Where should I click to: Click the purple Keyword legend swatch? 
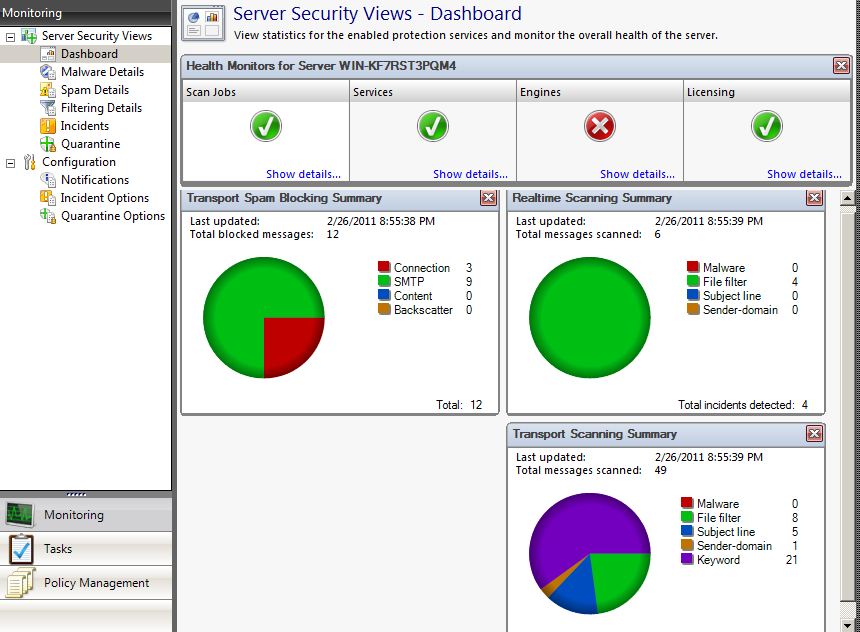point(687,560)
